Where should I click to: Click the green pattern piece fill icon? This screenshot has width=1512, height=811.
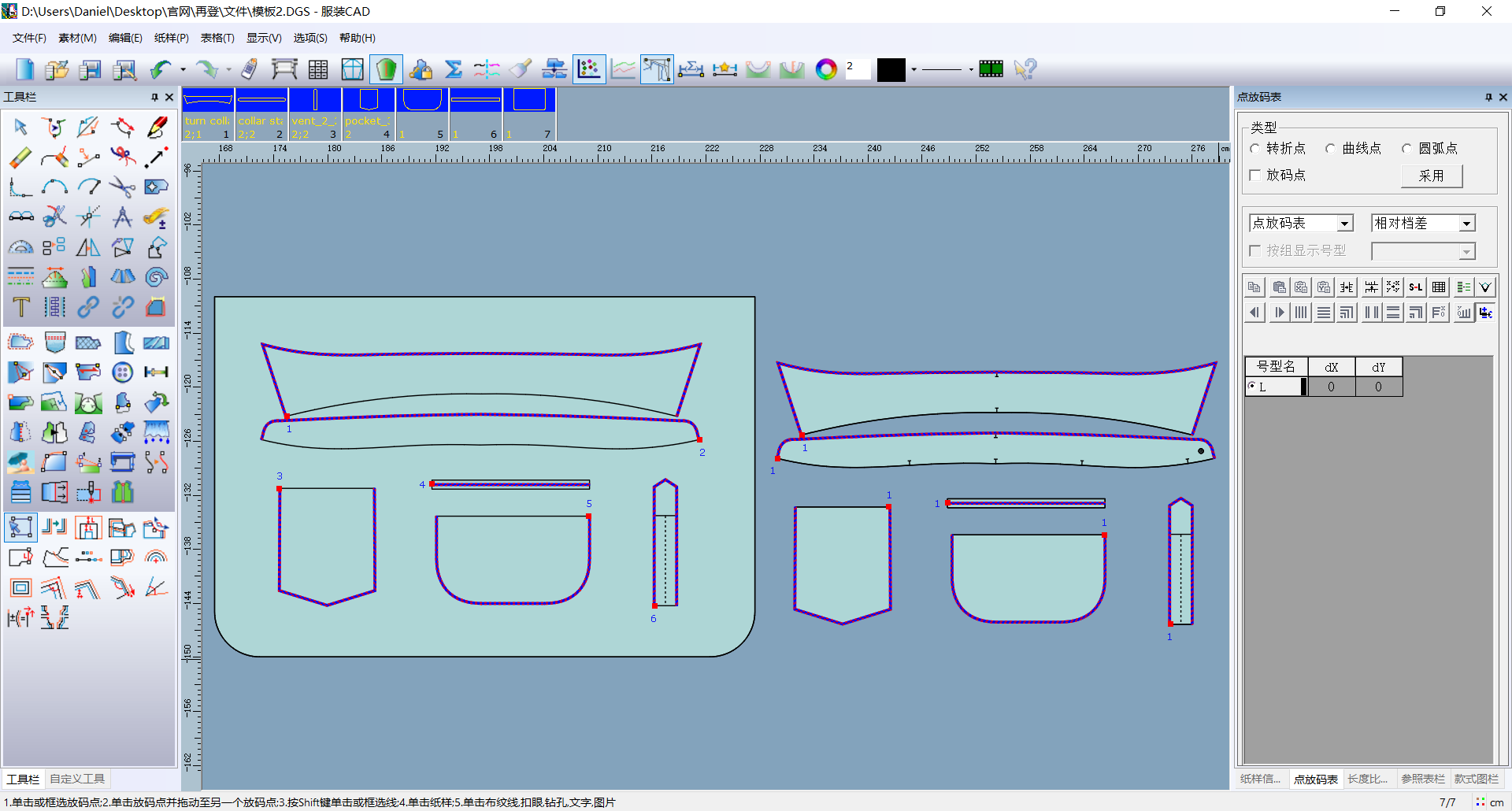click(386, 69)
